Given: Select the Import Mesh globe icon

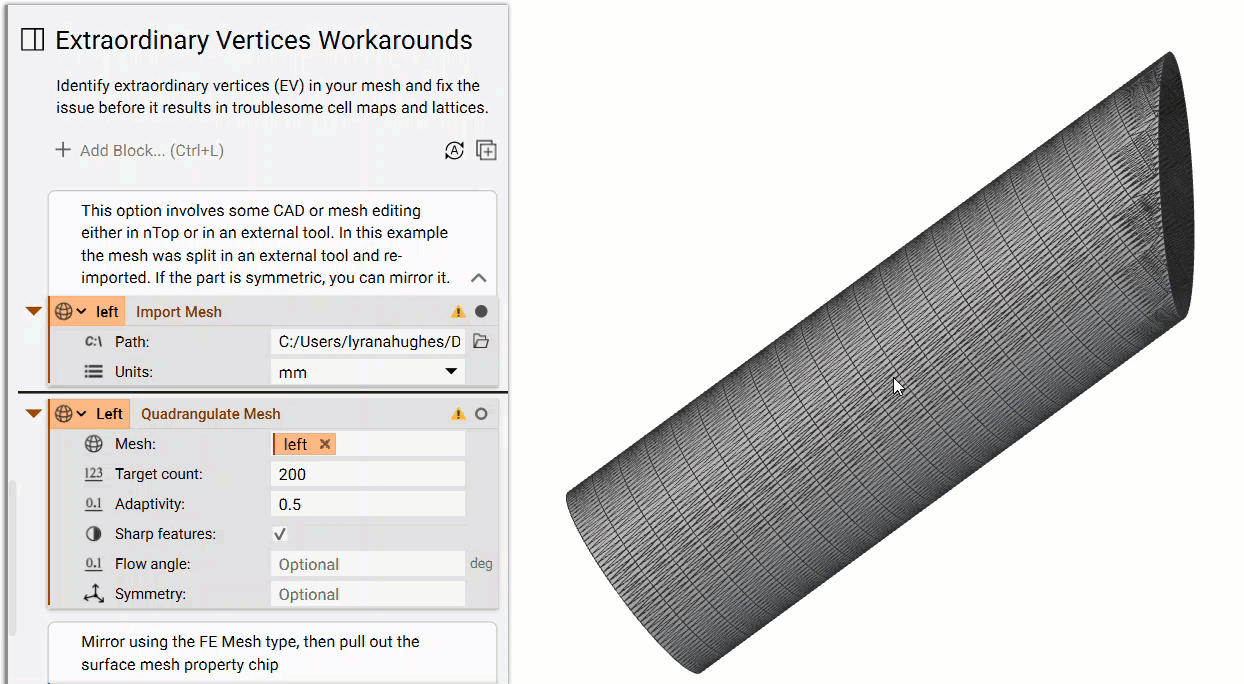Looking at the screenshot, I should (x=64, y=311).
